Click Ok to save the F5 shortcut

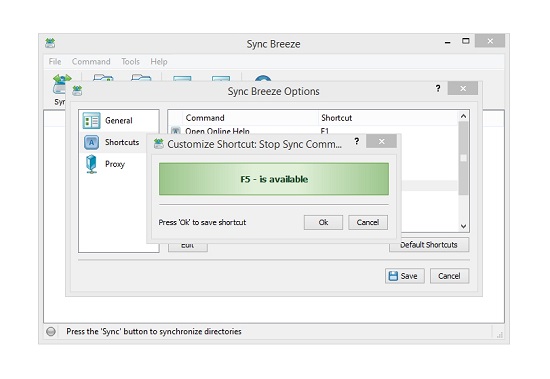coord(323,222)
